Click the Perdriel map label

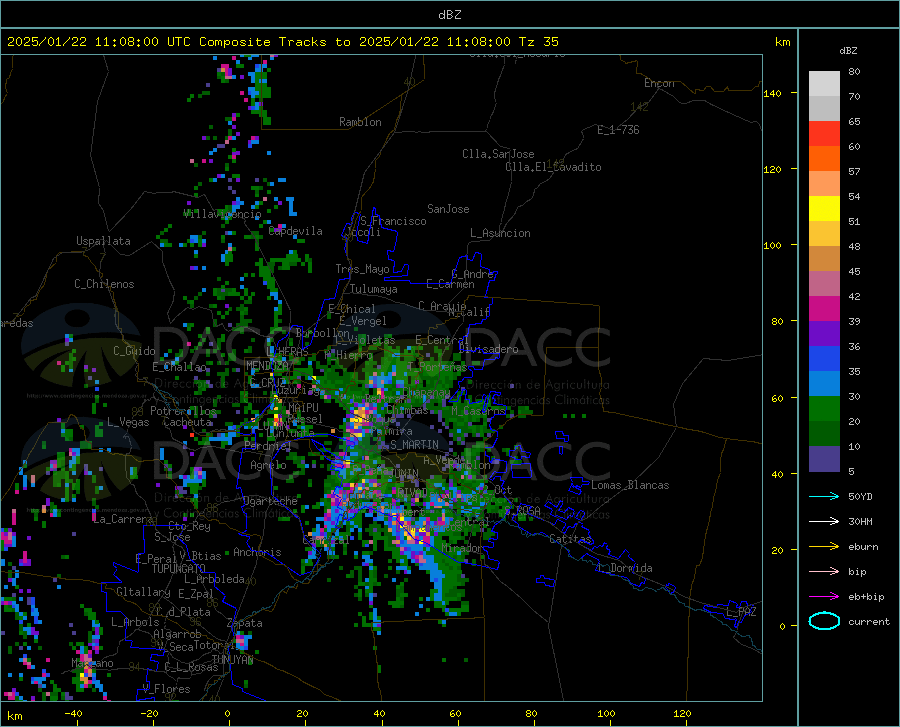268,445
